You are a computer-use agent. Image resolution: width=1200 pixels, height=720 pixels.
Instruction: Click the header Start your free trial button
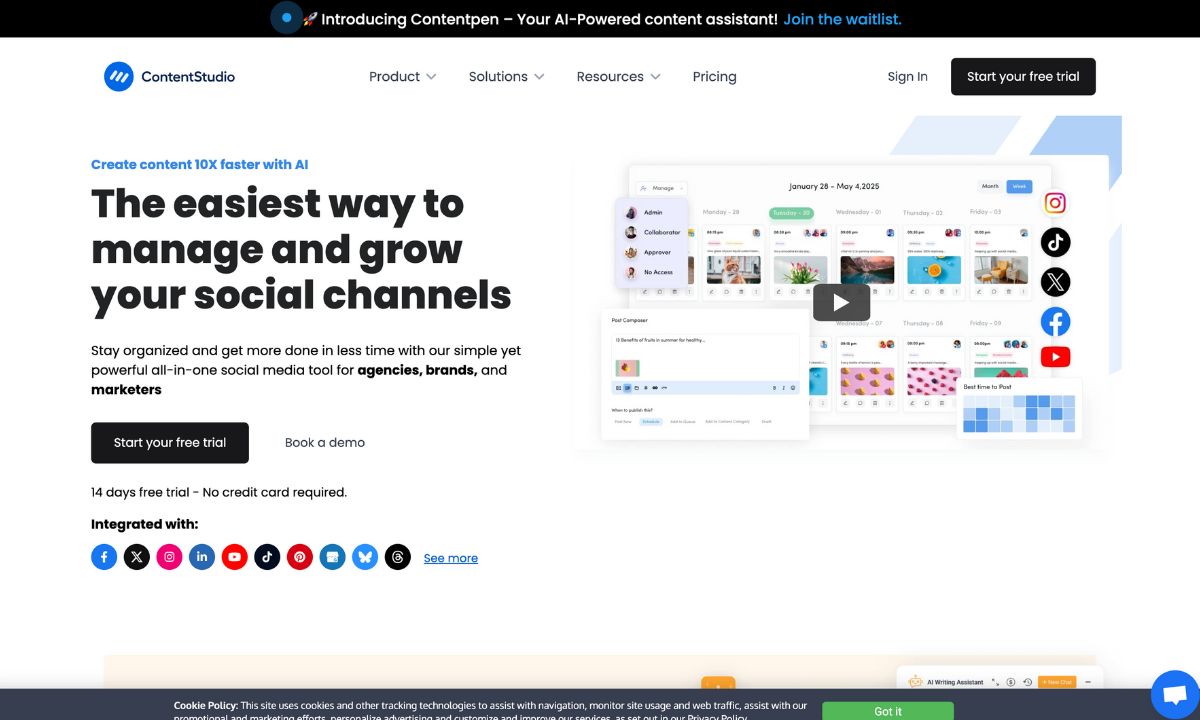click(x=1023, y=77)
